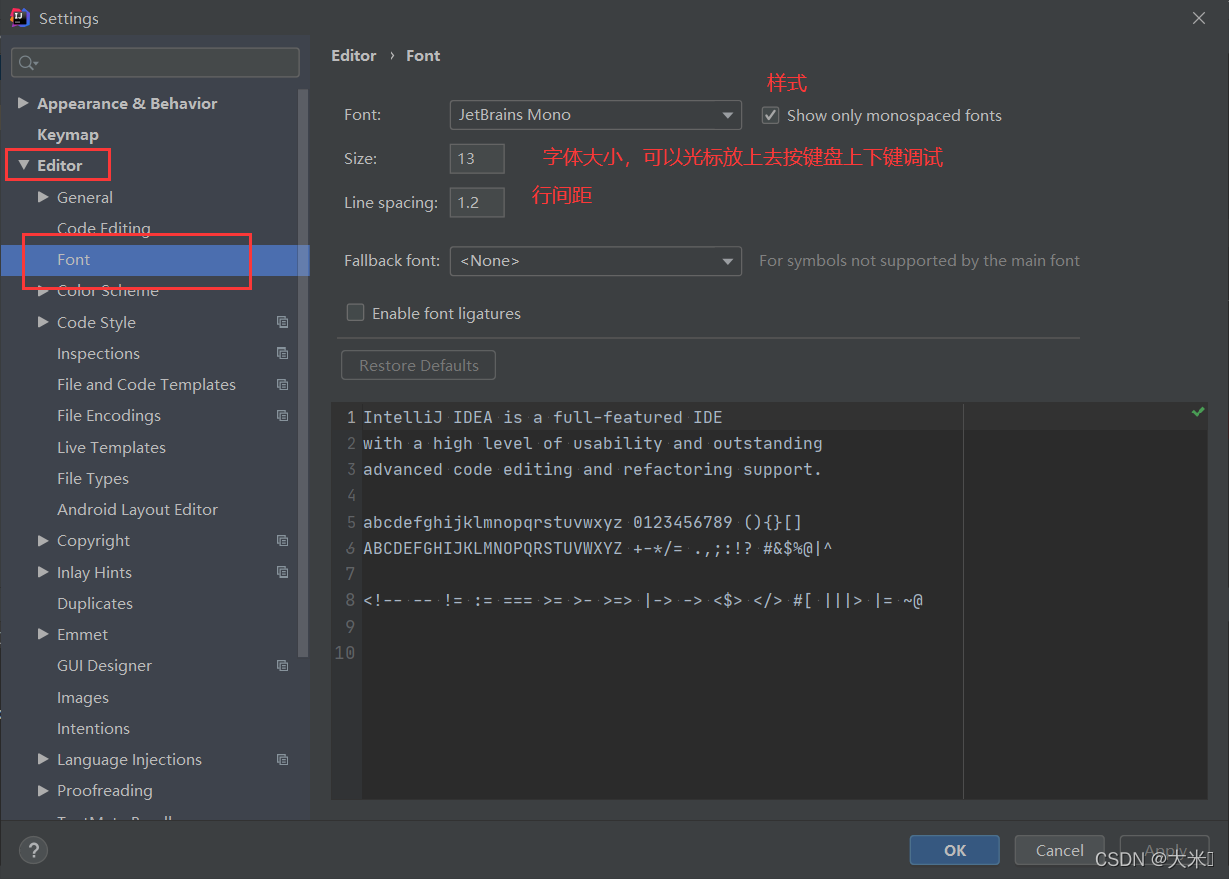Expand the Proofreading node
This screenshot has height=879, width=1229.
(43, 790)
